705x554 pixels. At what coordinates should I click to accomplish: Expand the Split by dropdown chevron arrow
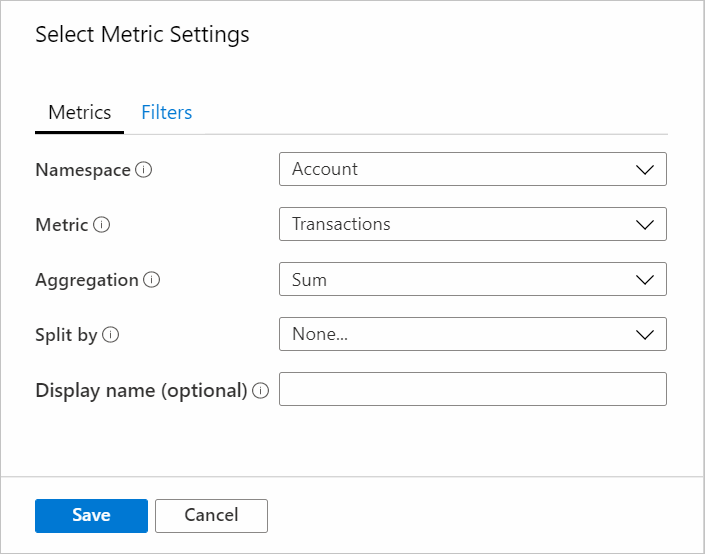pos(644,335)
